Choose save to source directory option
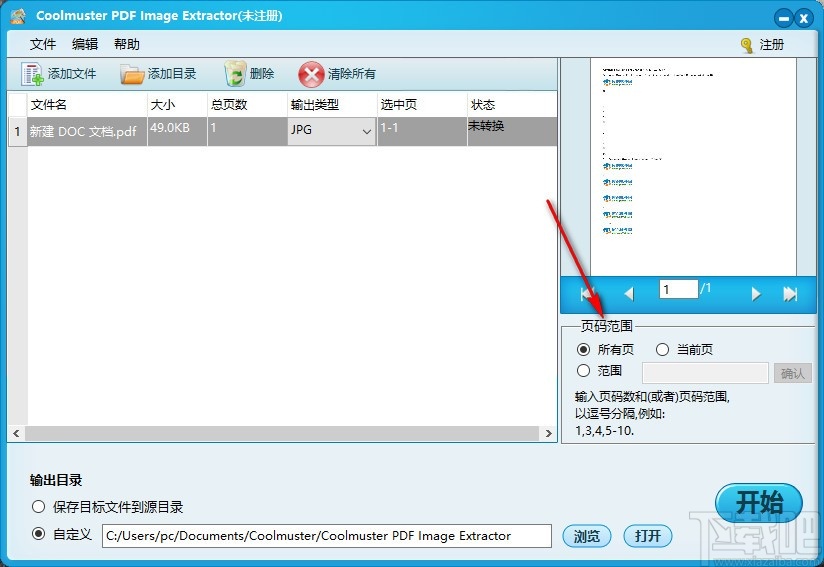This screenshot has height=567, width=824. (x=38, y=507)
